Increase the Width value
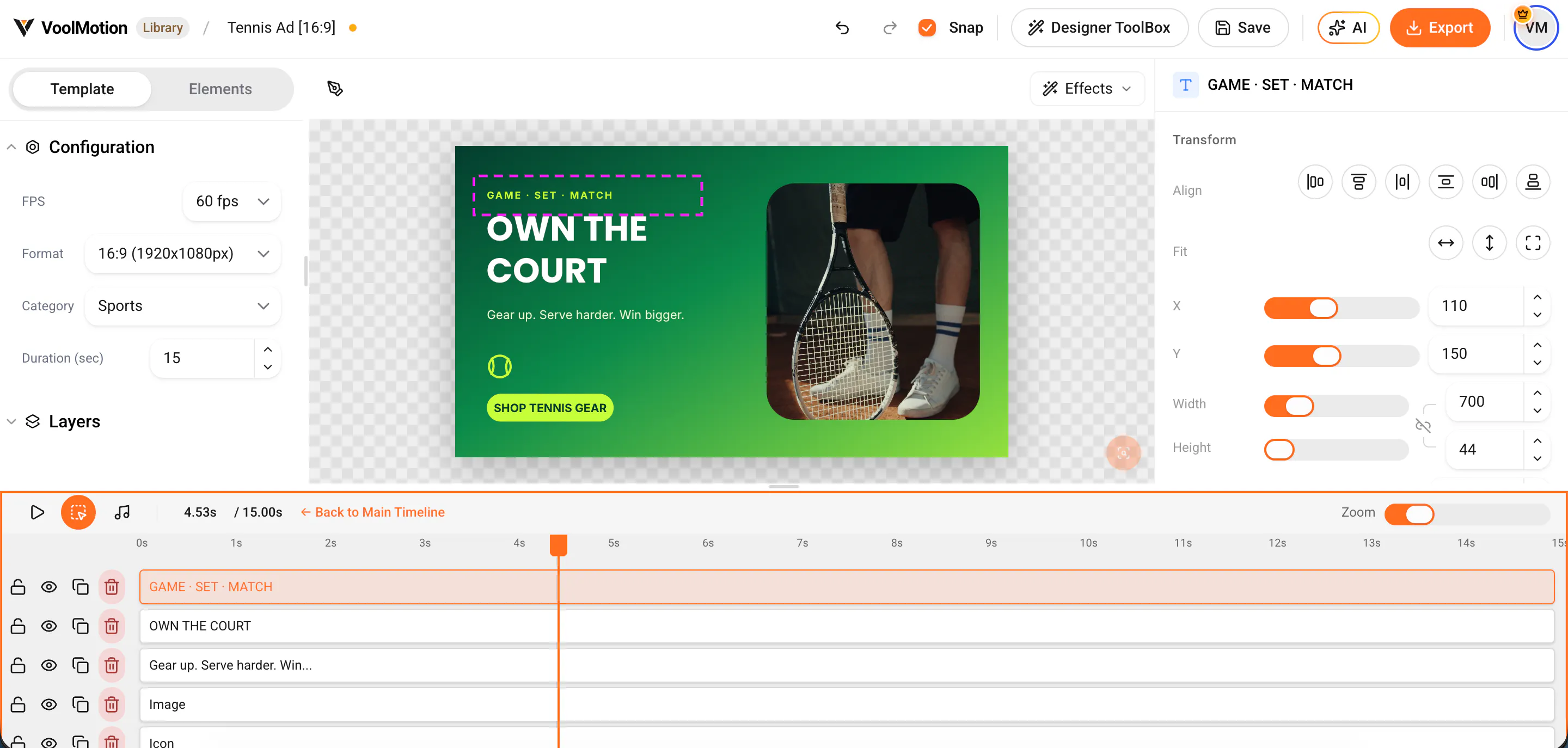The height and width of the screenshot is (748, 1568). [1537, 393]
